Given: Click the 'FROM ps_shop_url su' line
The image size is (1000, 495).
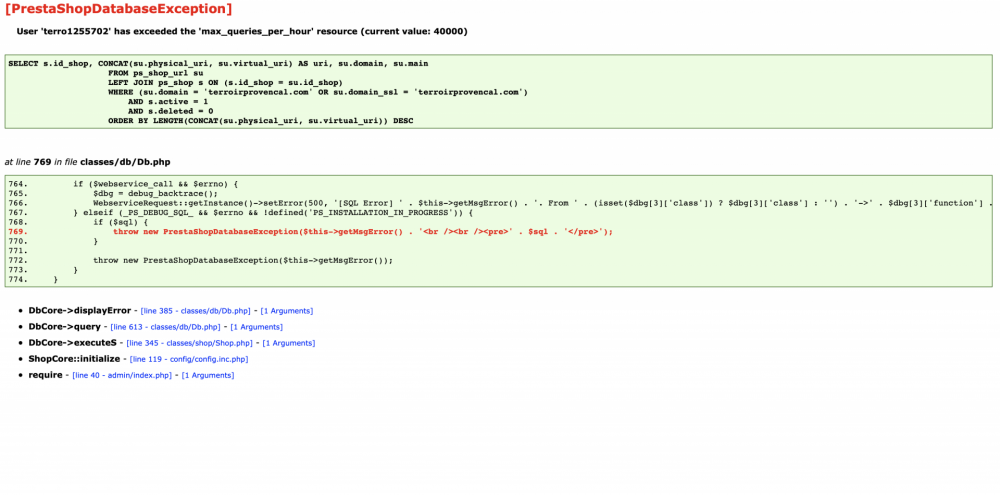Looking at the screenshot, I should pyautogui.click(x=156, y=73).
